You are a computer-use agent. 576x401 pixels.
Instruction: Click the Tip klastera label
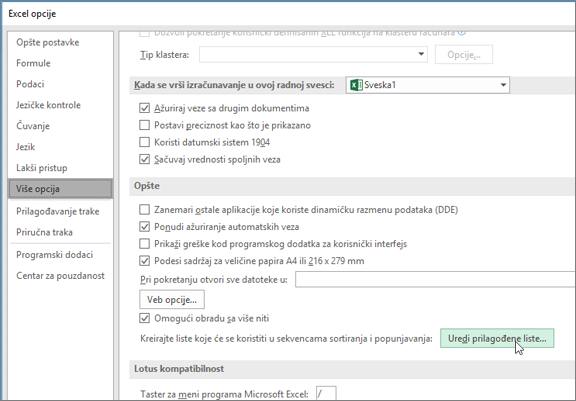point(165,55)
